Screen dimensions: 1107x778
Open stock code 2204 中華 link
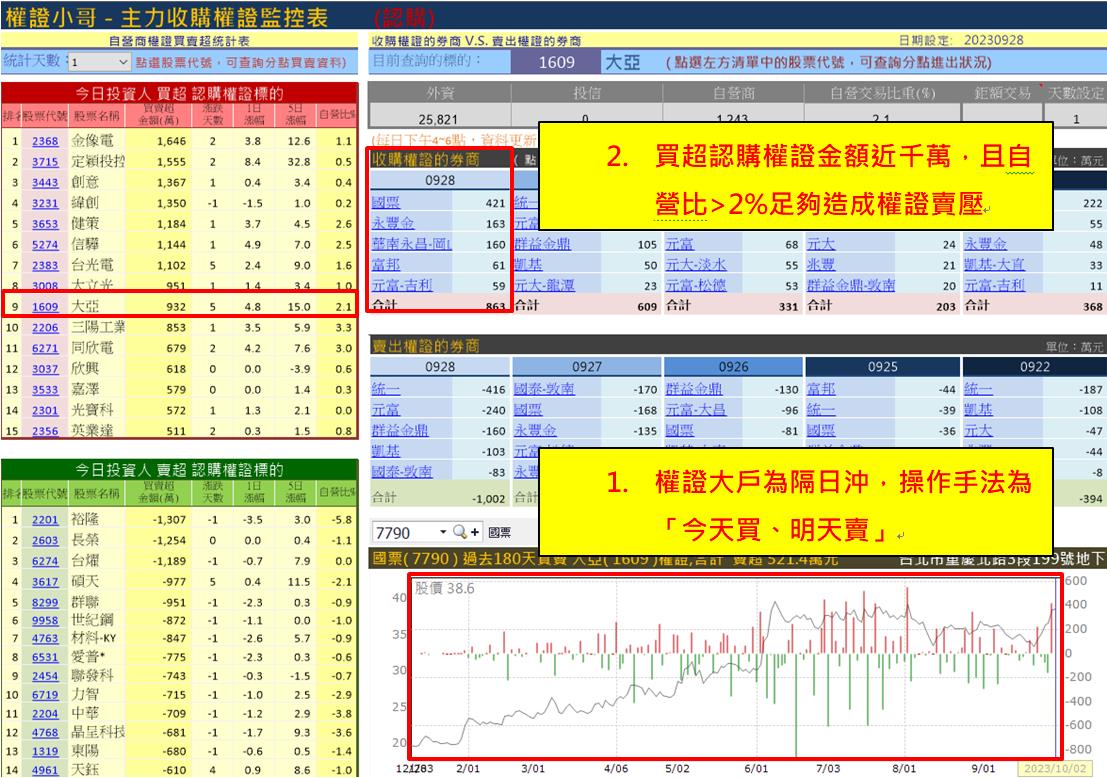point(45,714)
